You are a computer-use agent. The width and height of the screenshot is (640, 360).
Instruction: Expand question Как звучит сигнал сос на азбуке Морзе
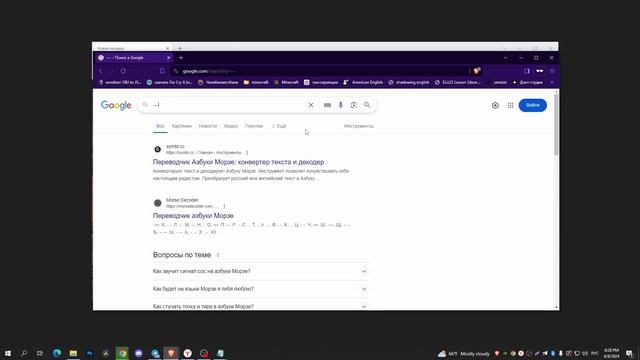[260, 271]
